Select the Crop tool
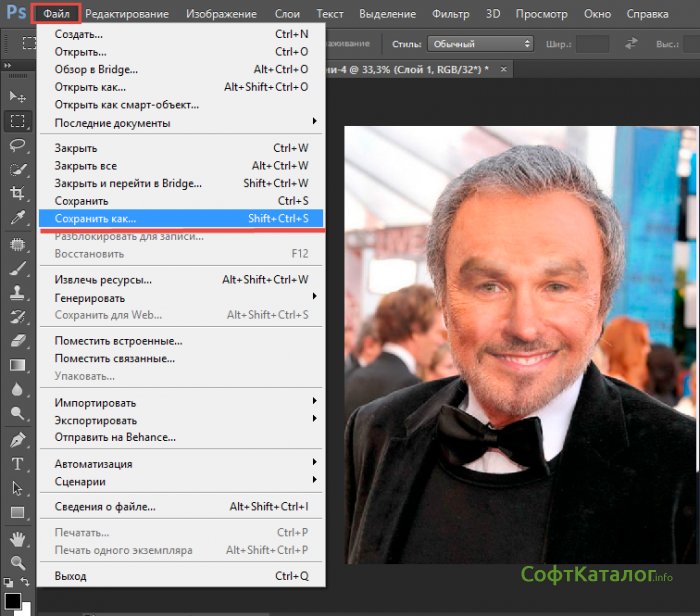700x616 pixels. click(17, 193)
